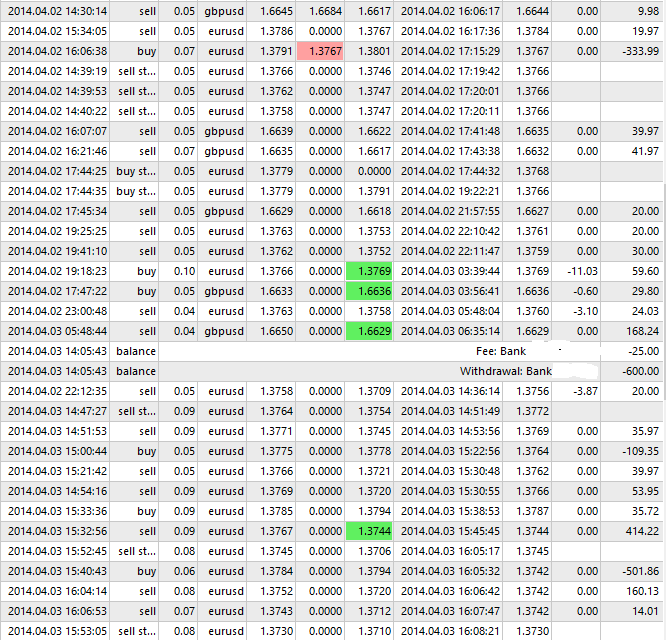The image size is (666, 640).
Task: Select the withdrawal amount -600.00
Action: click(641, 371)
